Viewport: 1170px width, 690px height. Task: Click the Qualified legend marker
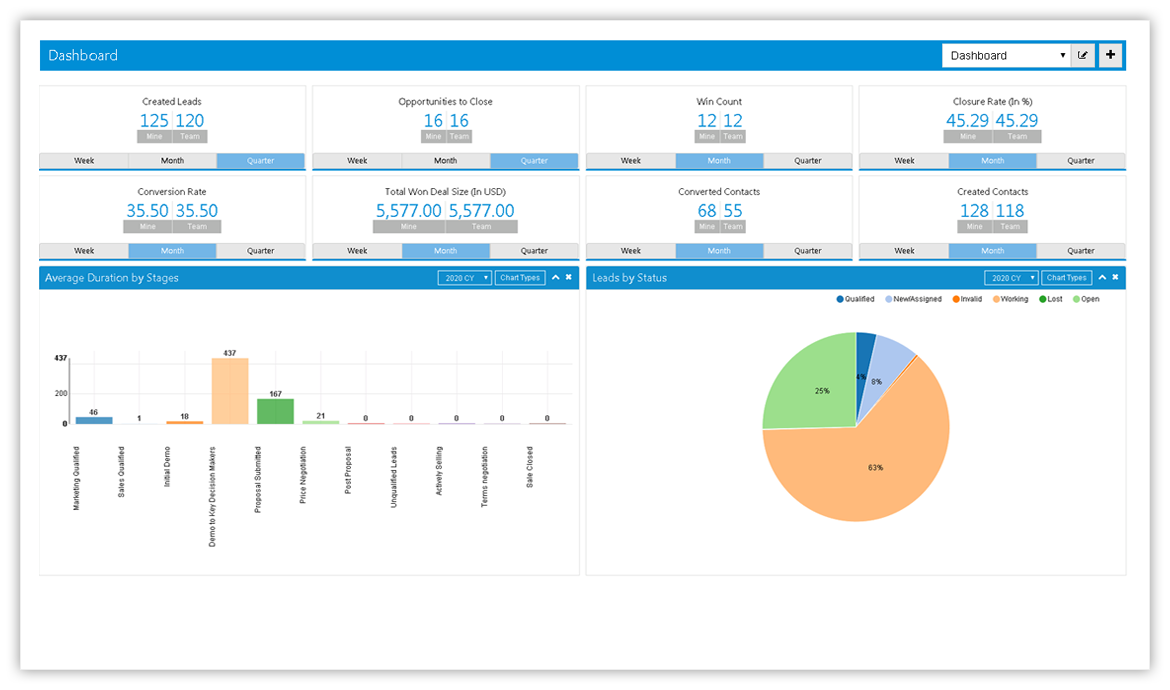840,299
